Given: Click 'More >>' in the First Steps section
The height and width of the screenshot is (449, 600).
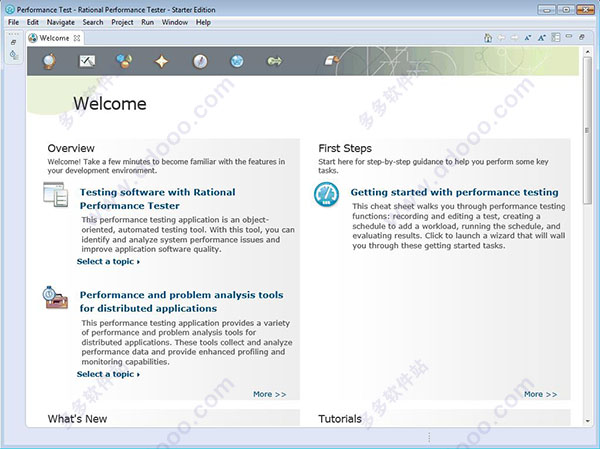Looking at the screenshot, I should click(x=540, y=394).
